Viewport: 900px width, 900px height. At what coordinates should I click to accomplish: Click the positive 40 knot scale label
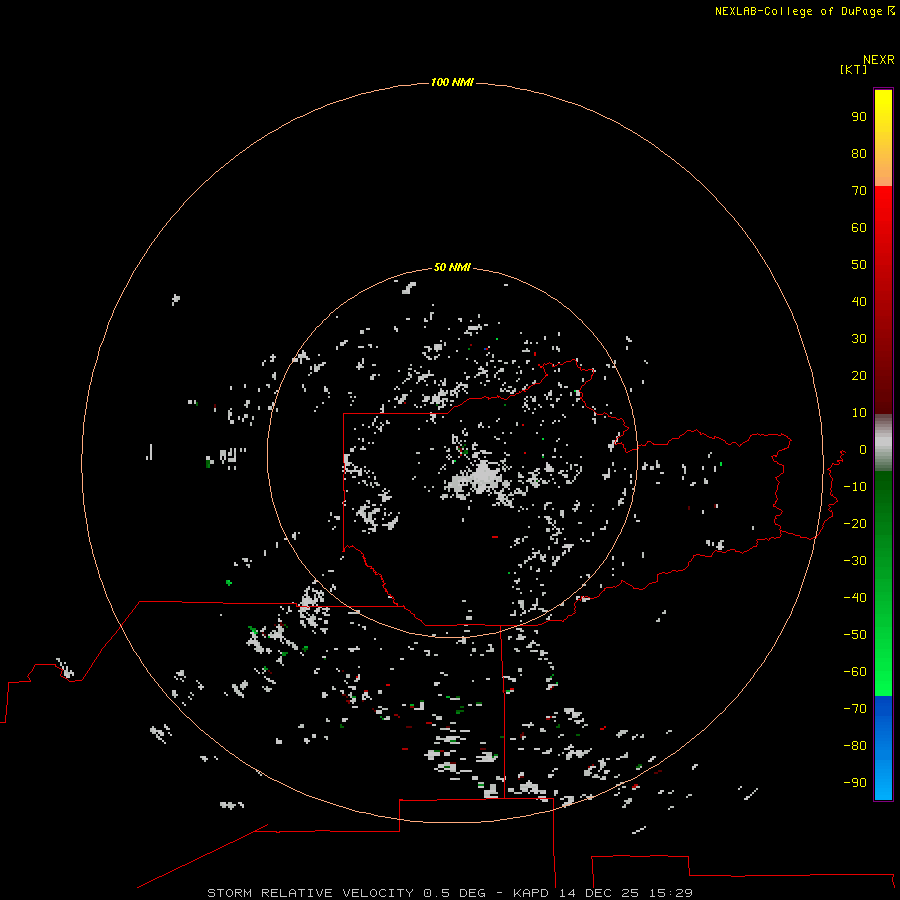(859, 301)
